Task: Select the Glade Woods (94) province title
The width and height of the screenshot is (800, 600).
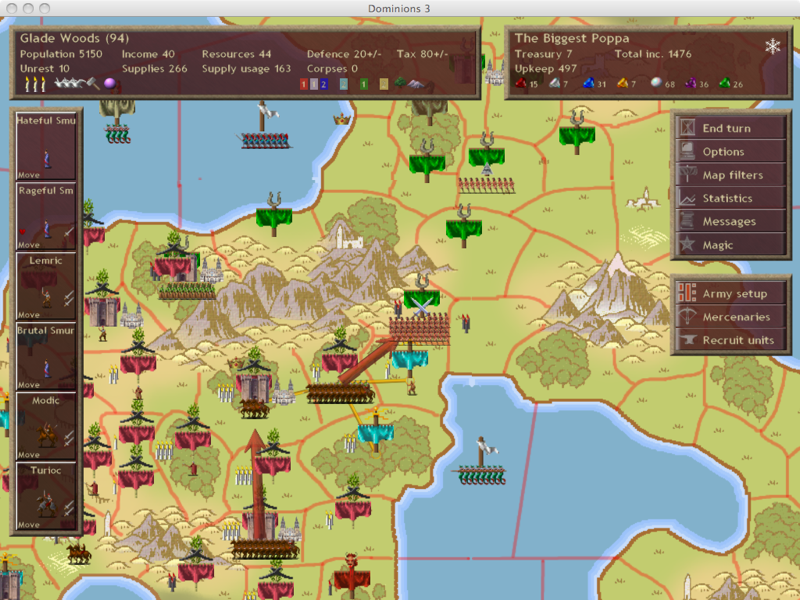Action: 74,38
